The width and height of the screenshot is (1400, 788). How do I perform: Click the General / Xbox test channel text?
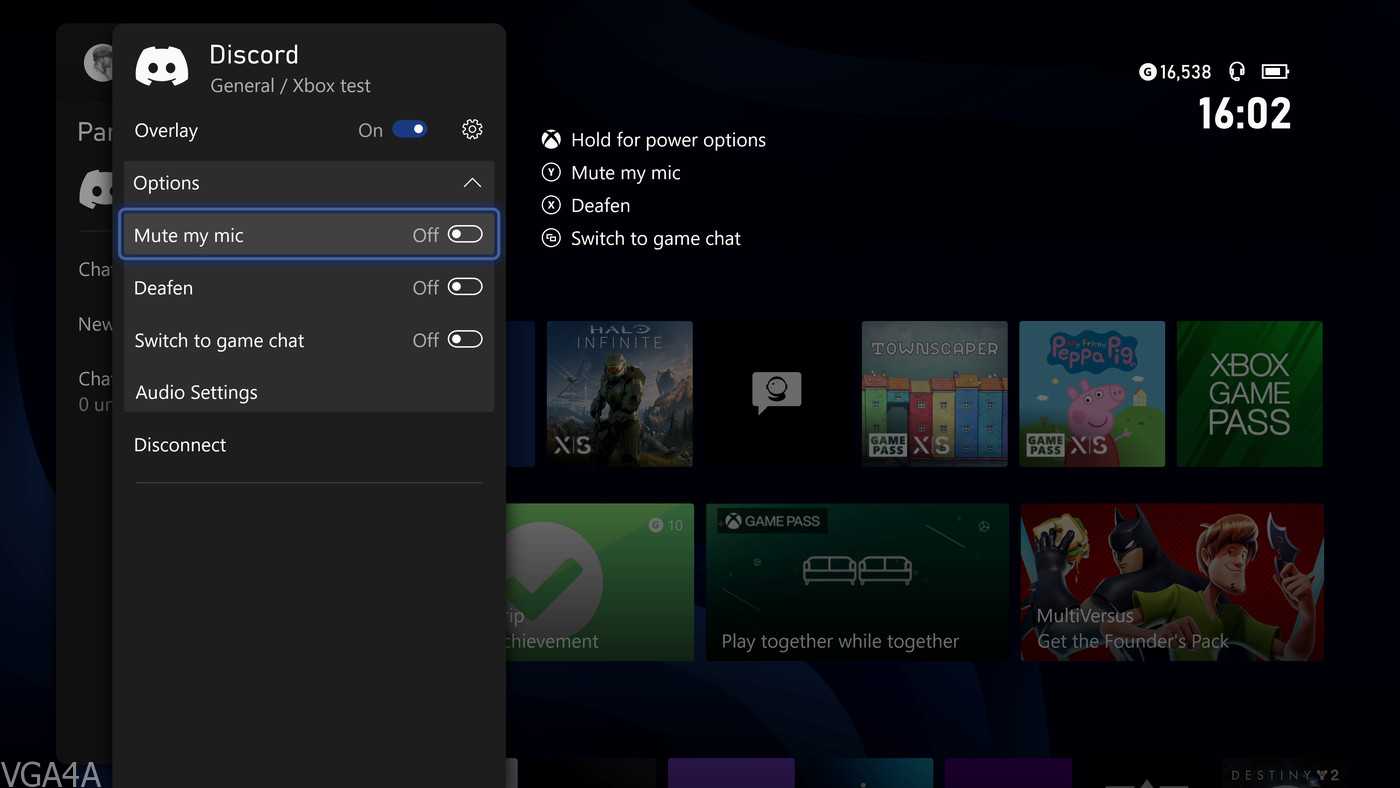pyautogui.click(x=290, y=86)
